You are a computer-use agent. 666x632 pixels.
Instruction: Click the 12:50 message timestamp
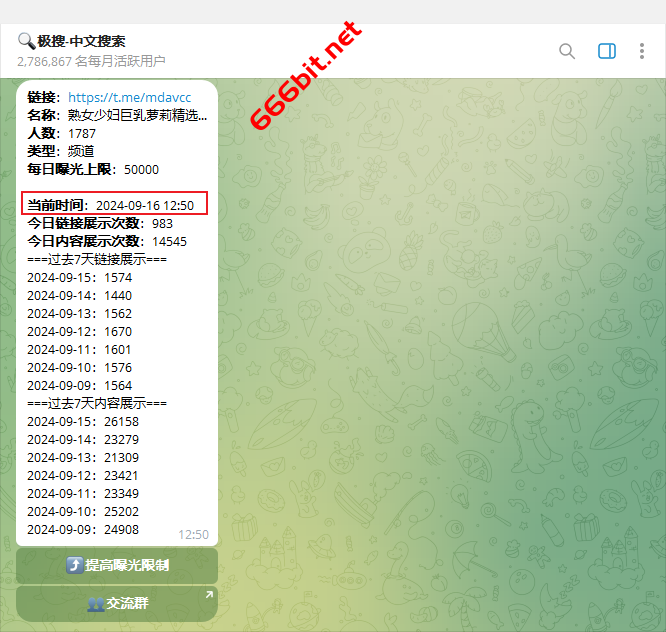(x=194, y=535)
